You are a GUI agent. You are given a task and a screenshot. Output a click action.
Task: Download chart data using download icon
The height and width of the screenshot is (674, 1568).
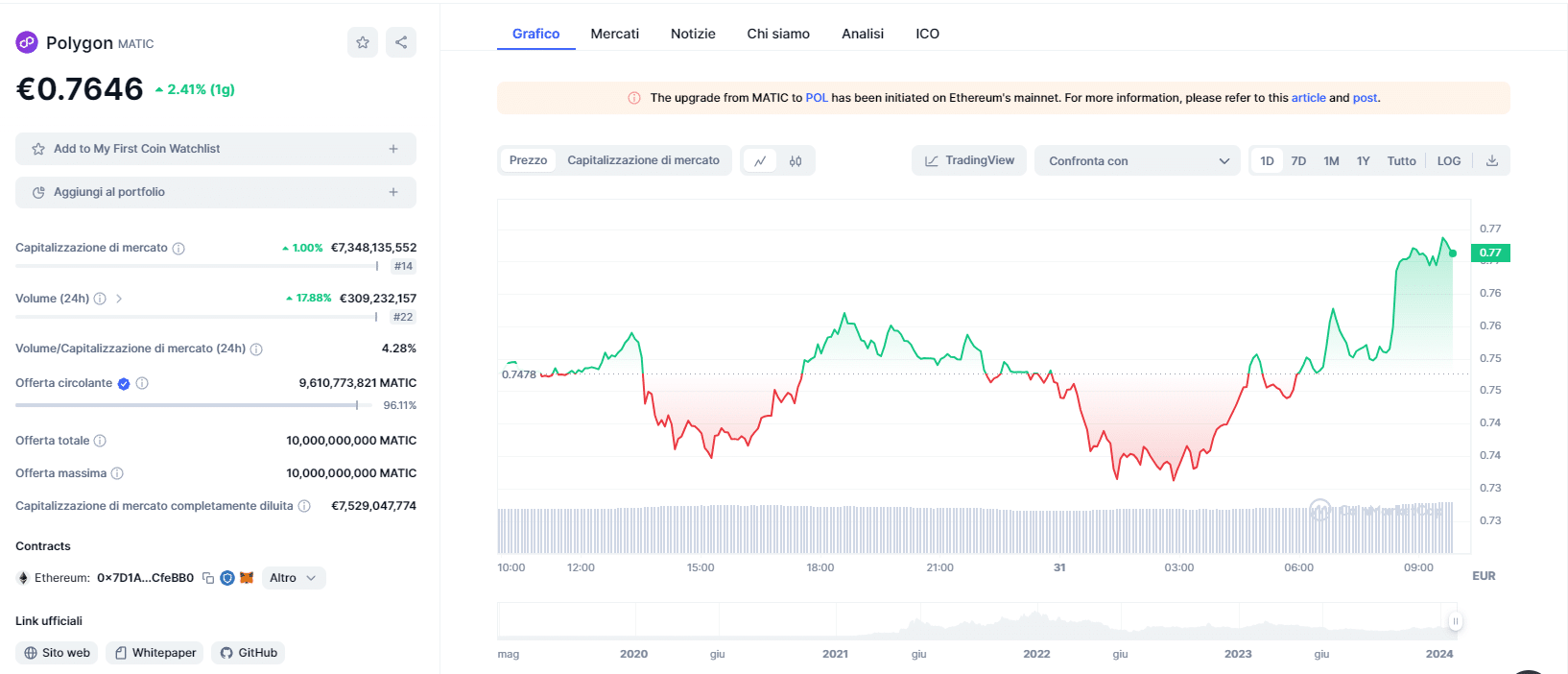1492,161
